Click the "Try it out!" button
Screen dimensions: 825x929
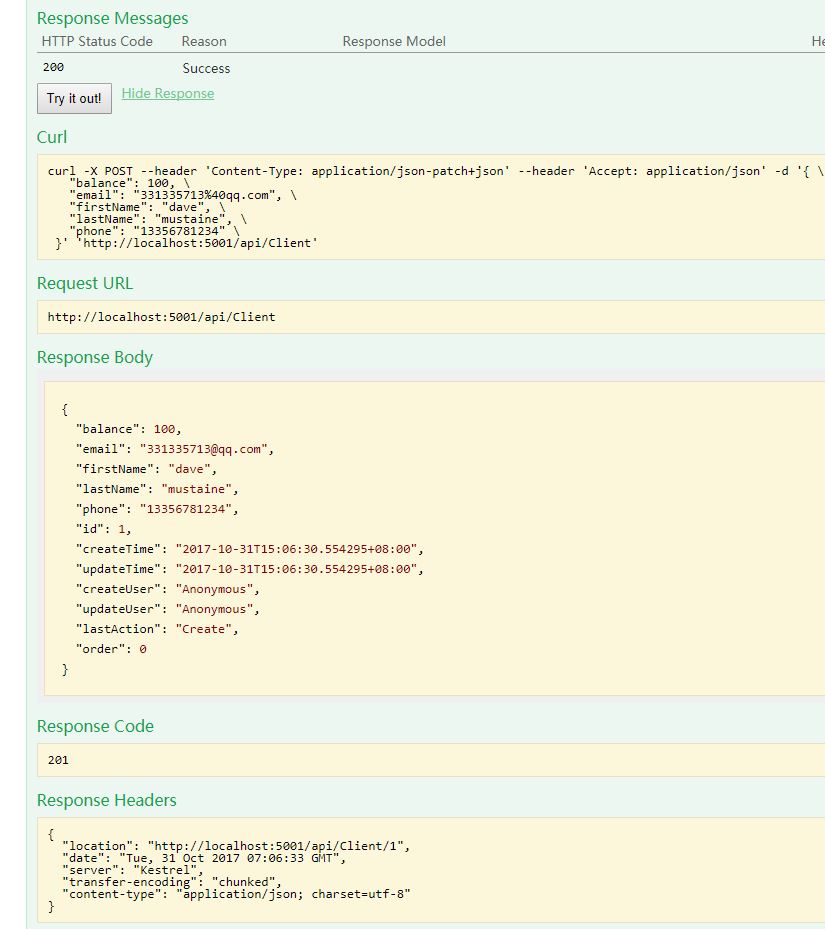(74, 98)
